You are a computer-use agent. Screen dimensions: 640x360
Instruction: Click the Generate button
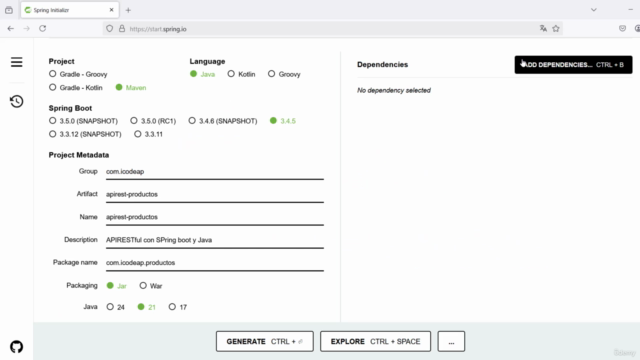click(264, 341)
